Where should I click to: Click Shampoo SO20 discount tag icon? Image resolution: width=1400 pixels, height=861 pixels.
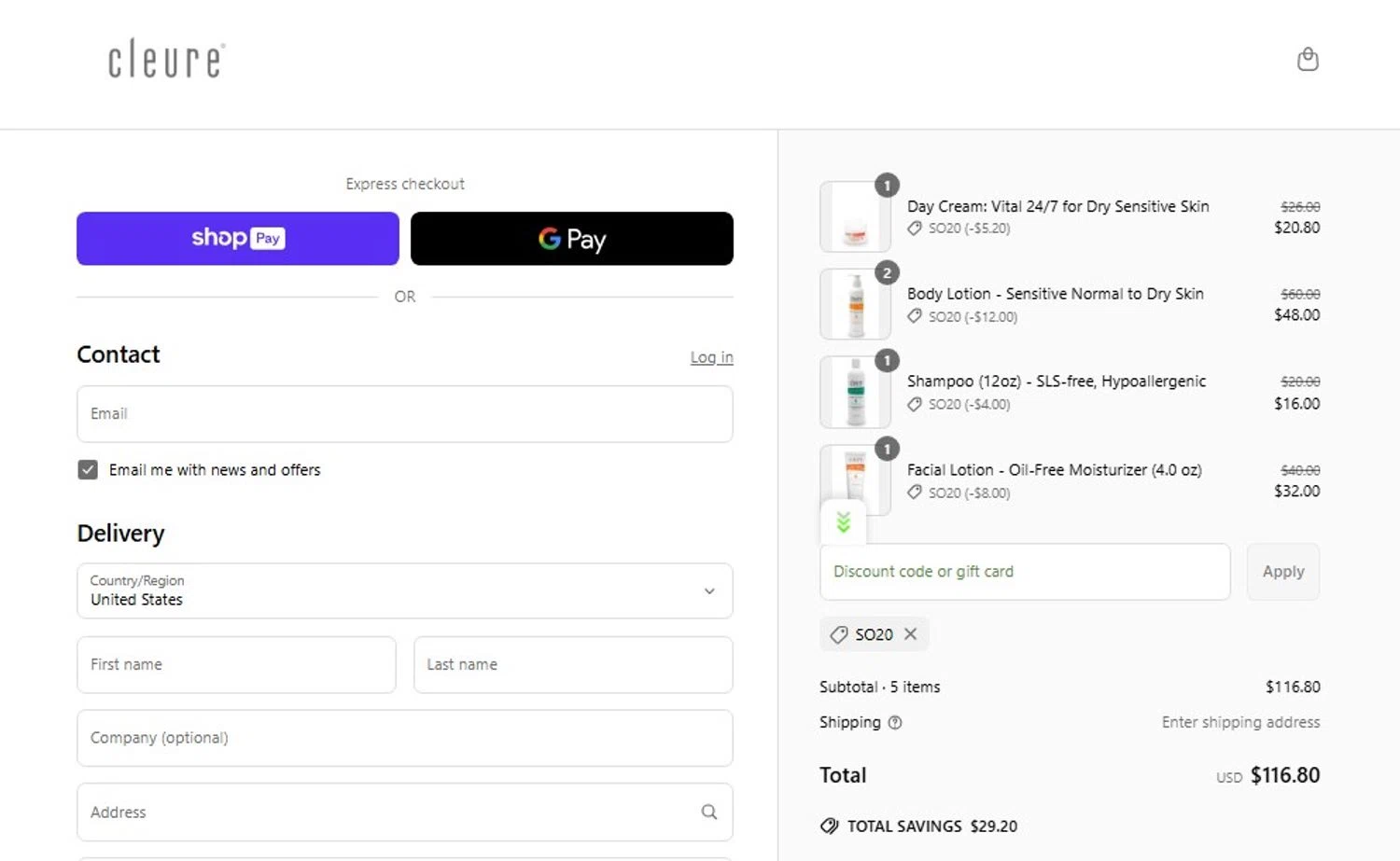(x=915, y=404)
